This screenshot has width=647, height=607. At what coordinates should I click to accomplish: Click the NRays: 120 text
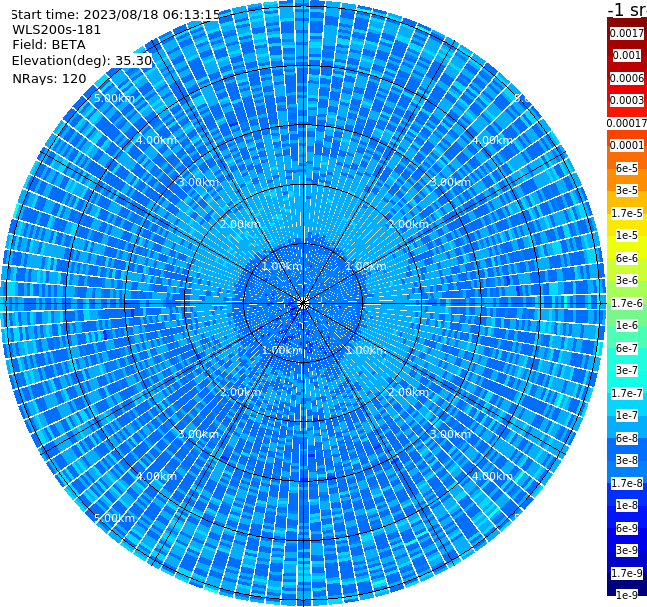pos(49,78)
